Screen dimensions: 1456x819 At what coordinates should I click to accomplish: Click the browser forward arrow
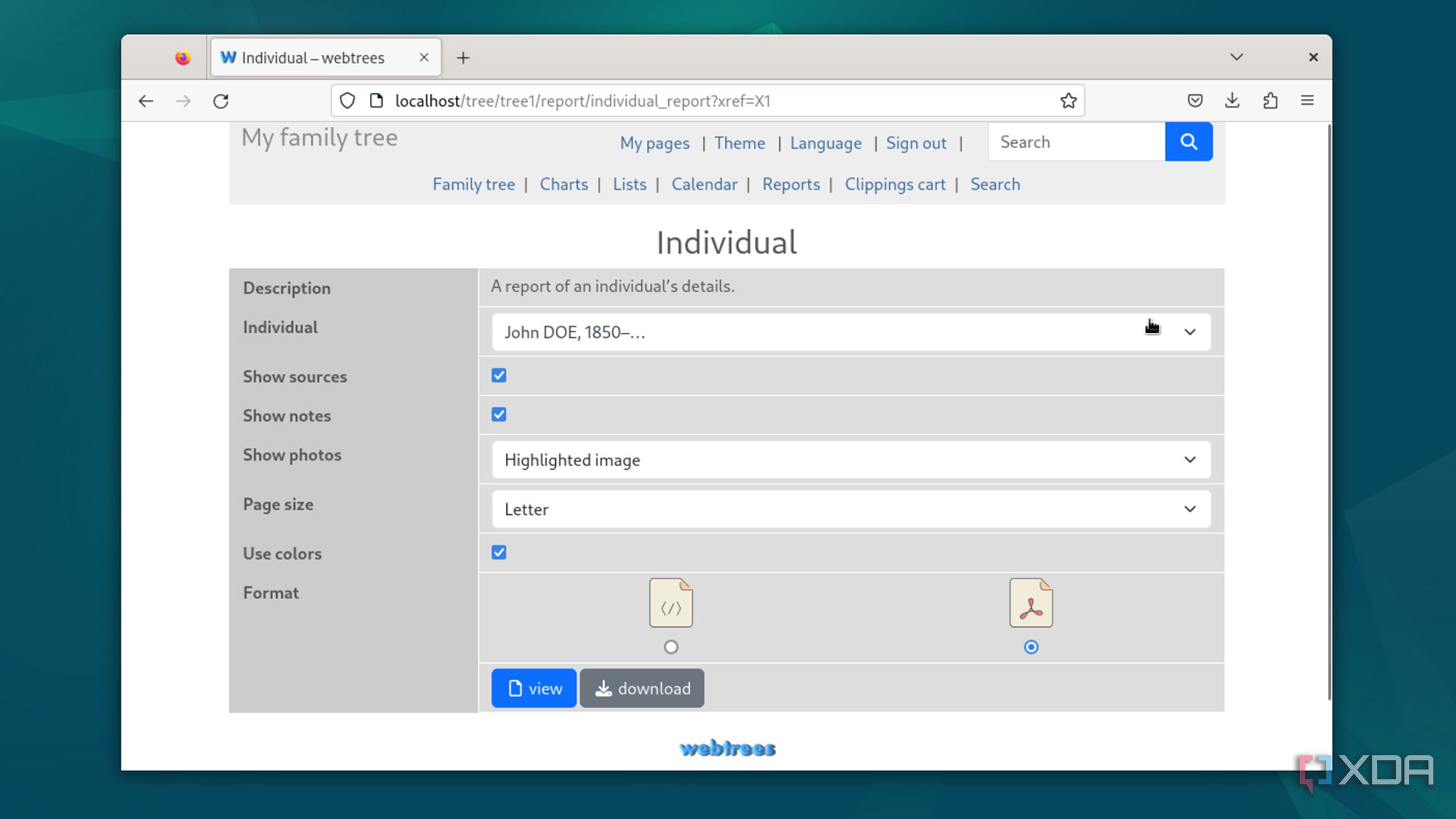point(184,101)
